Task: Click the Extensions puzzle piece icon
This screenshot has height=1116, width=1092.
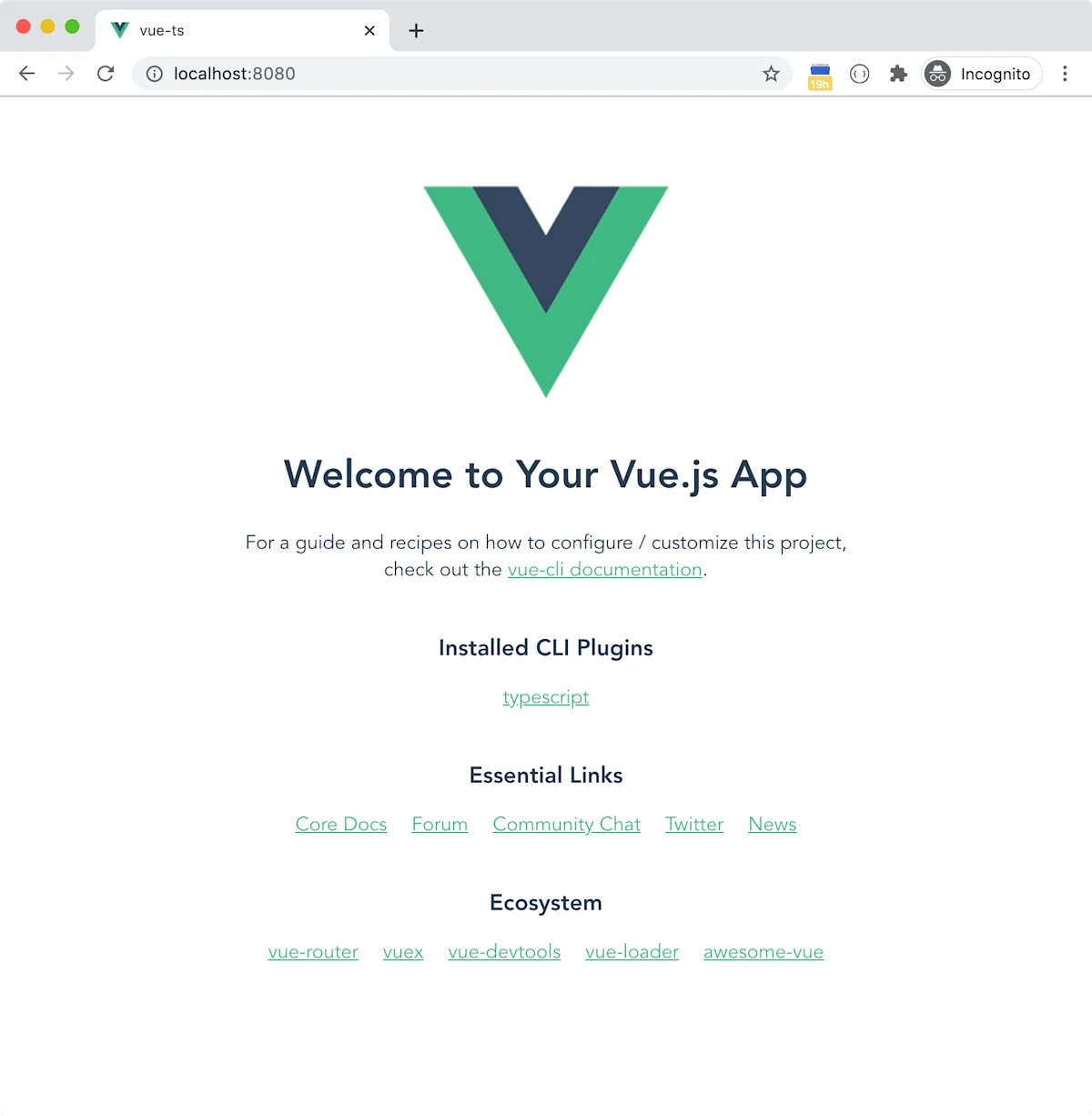Action: pos(898,74)
